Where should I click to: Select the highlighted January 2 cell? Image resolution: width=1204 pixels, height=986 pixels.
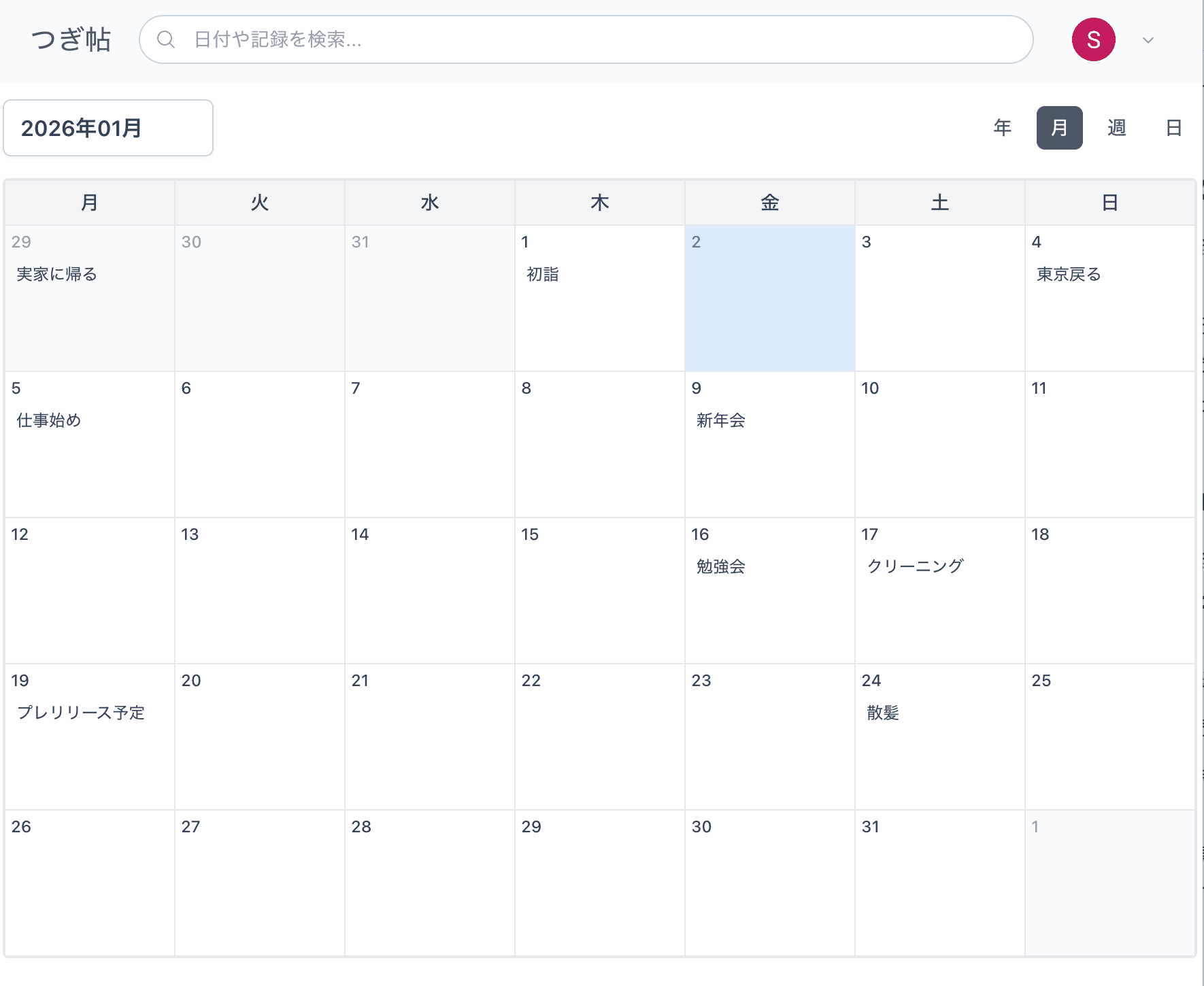(769, 299)
